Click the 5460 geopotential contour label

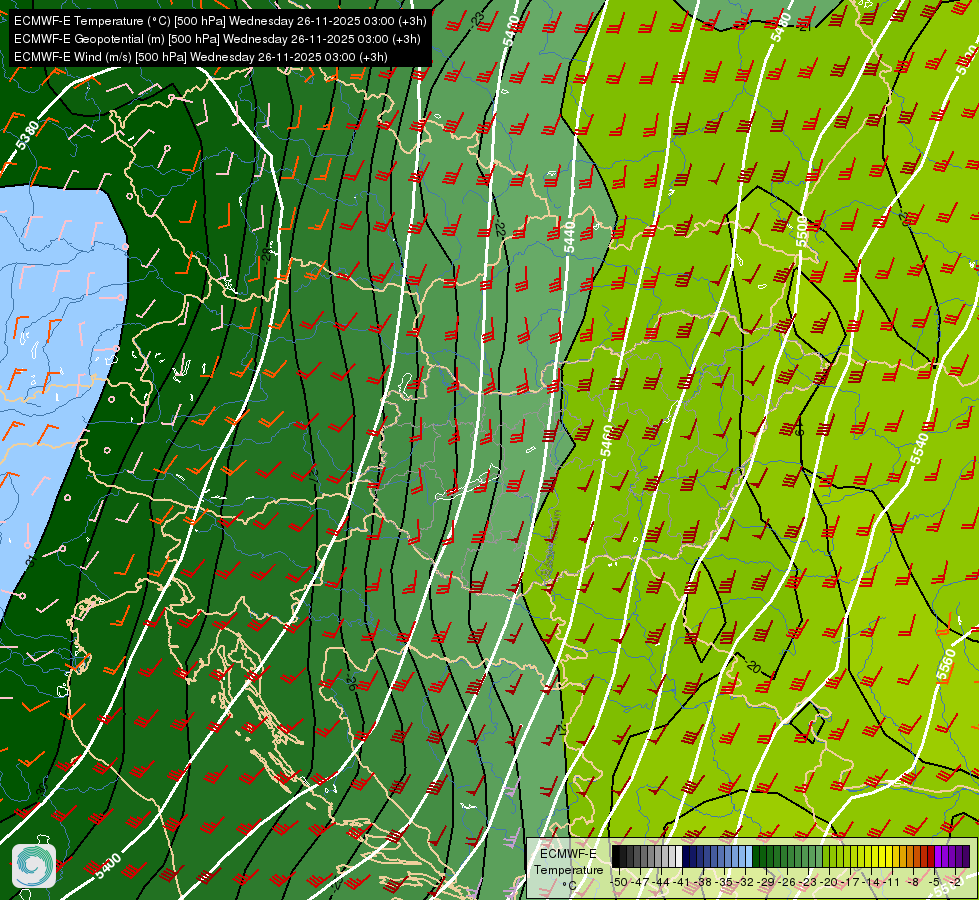606,441
